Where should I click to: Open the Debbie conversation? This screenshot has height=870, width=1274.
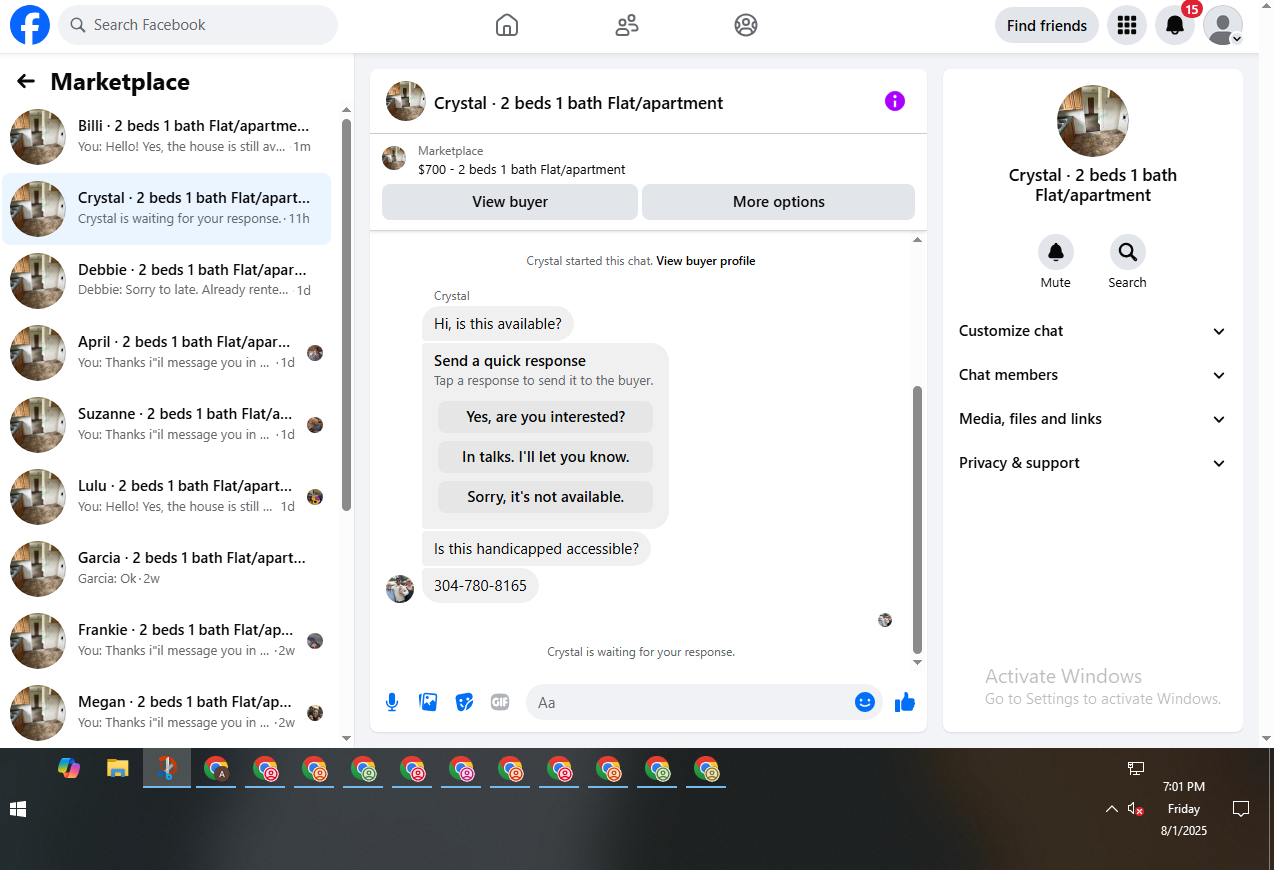(x=167, y=281)
